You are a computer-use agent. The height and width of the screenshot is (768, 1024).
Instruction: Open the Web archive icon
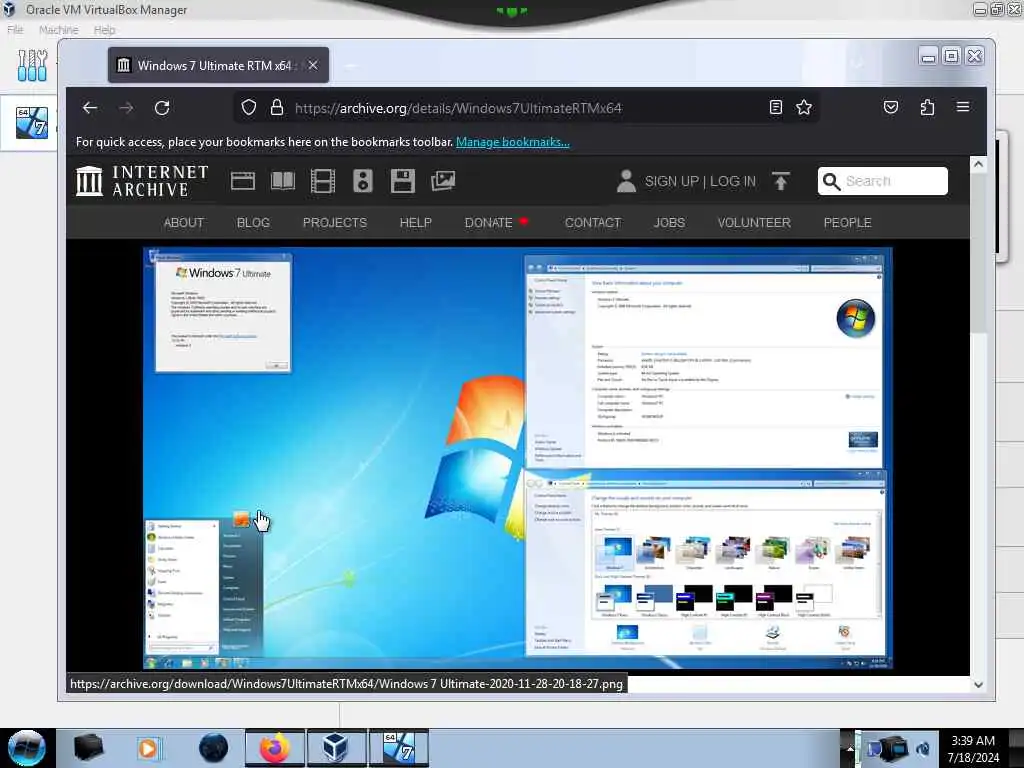[243, 181]
